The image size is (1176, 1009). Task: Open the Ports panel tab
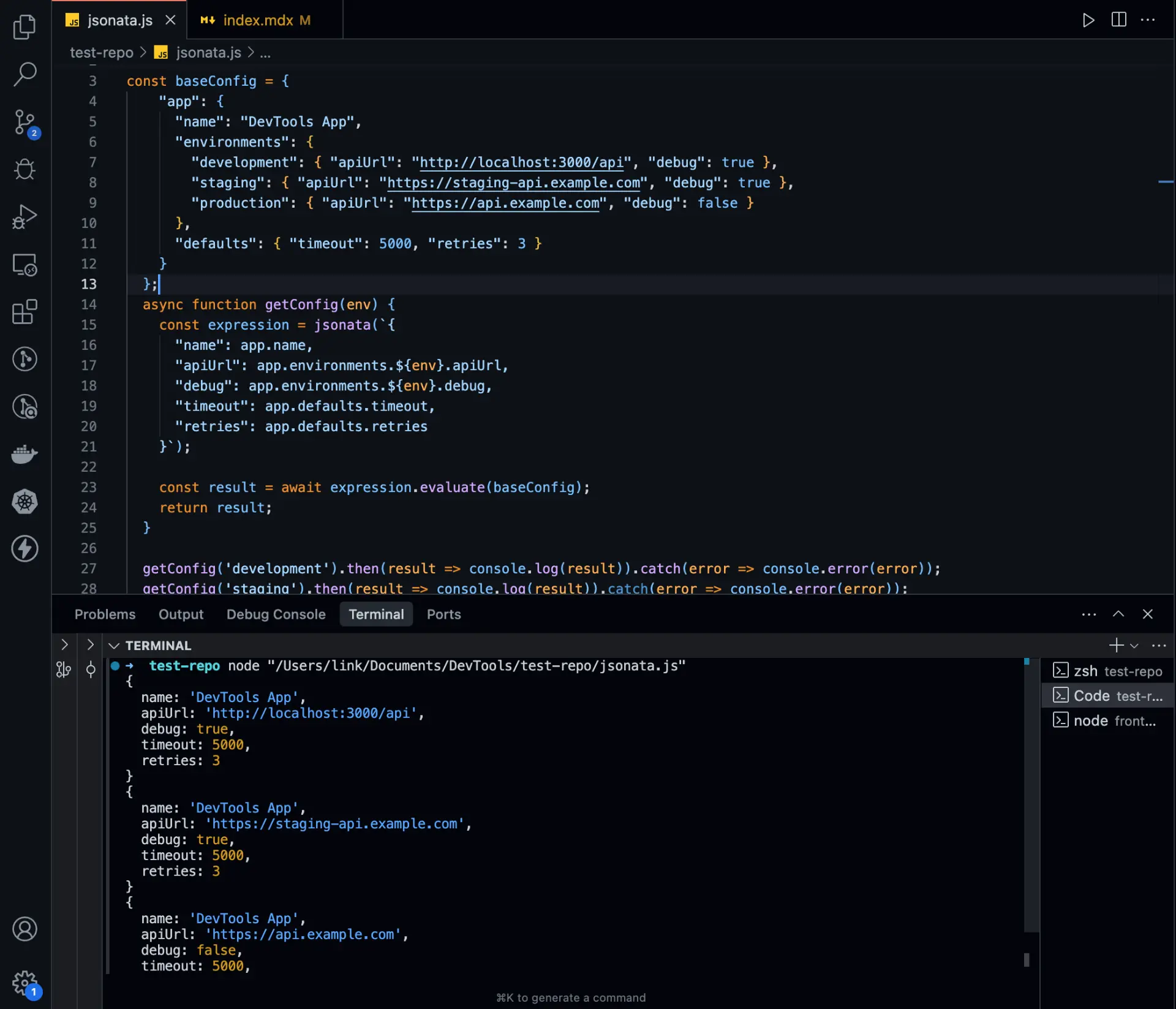pyautogui.click(x=443, y=614)
